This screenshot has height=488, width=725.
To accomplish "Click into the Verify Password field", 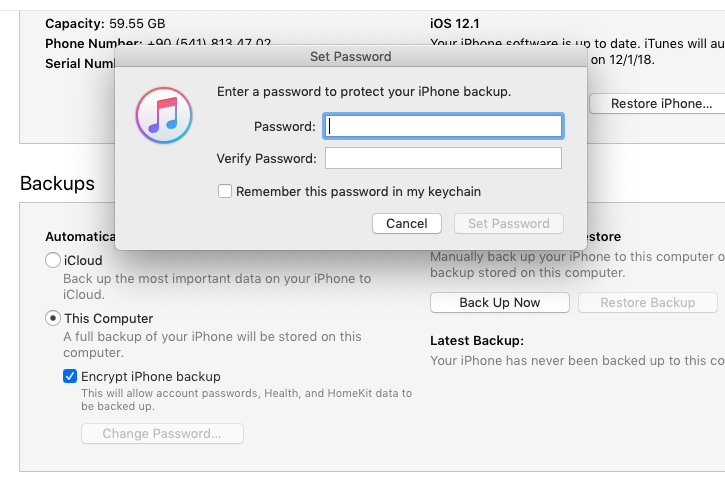I will [x=444, y=158].
